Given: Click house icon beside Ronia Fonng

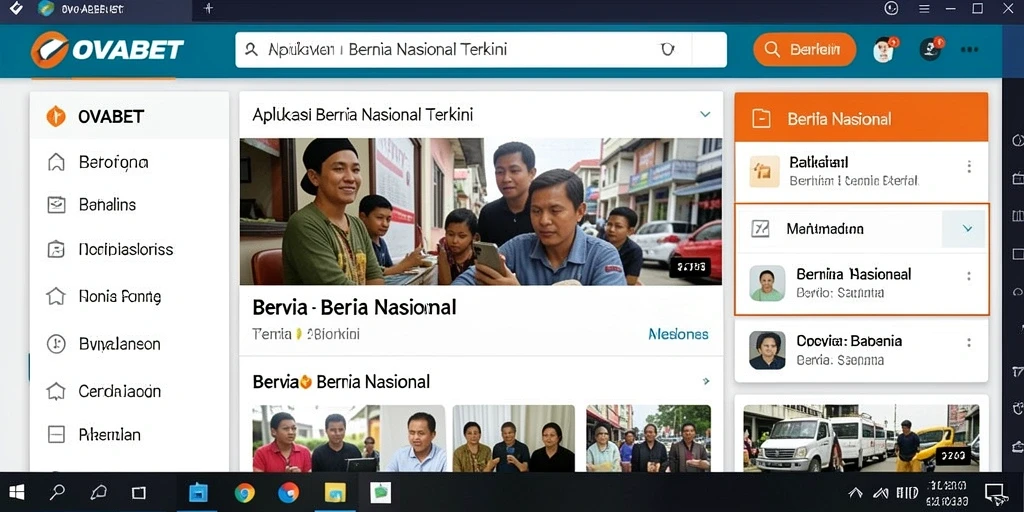Looking at the screenshot, I should [56, 297].
